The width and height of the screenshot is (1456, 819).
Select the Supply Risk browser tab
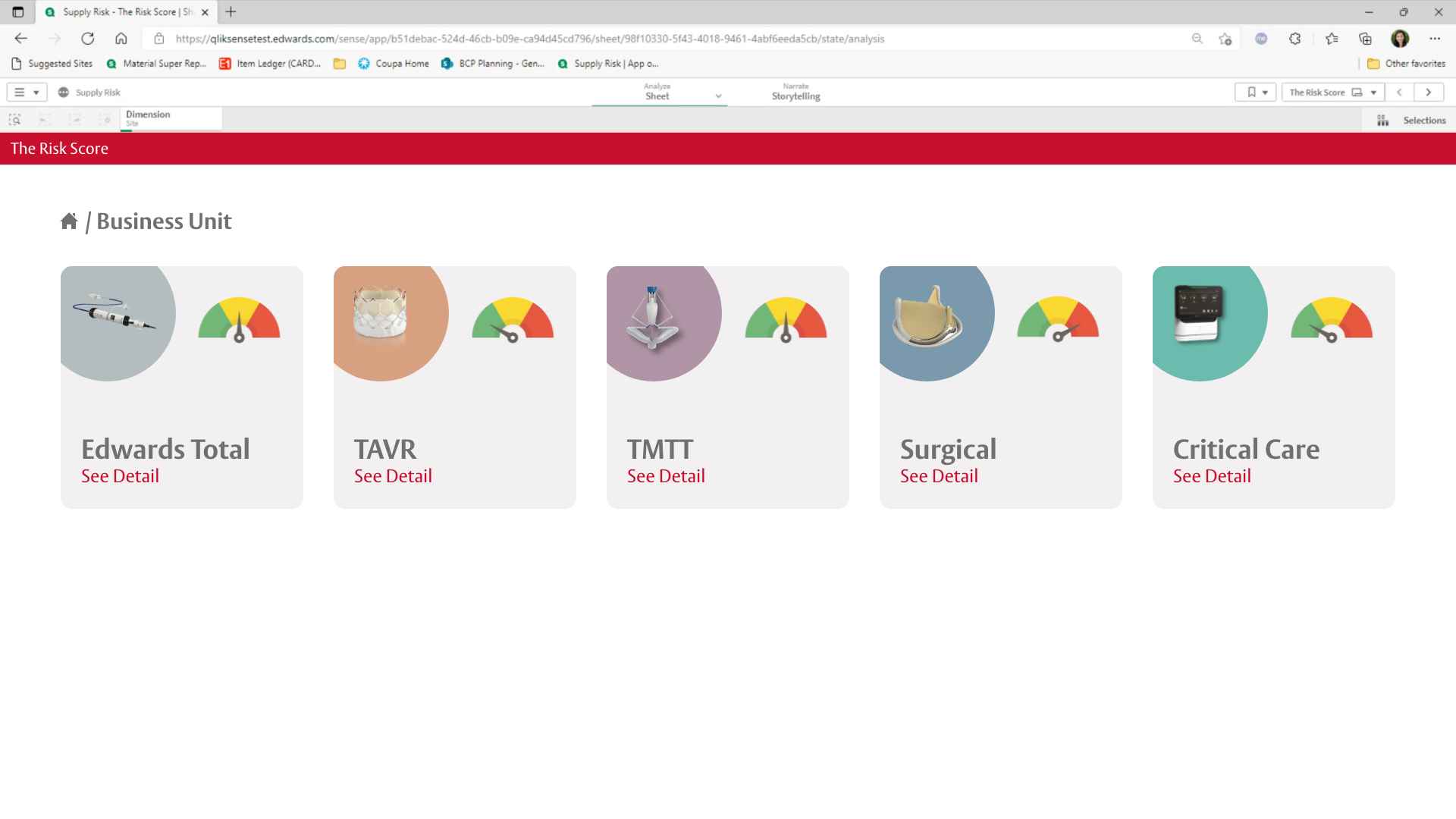coord(126,12)
